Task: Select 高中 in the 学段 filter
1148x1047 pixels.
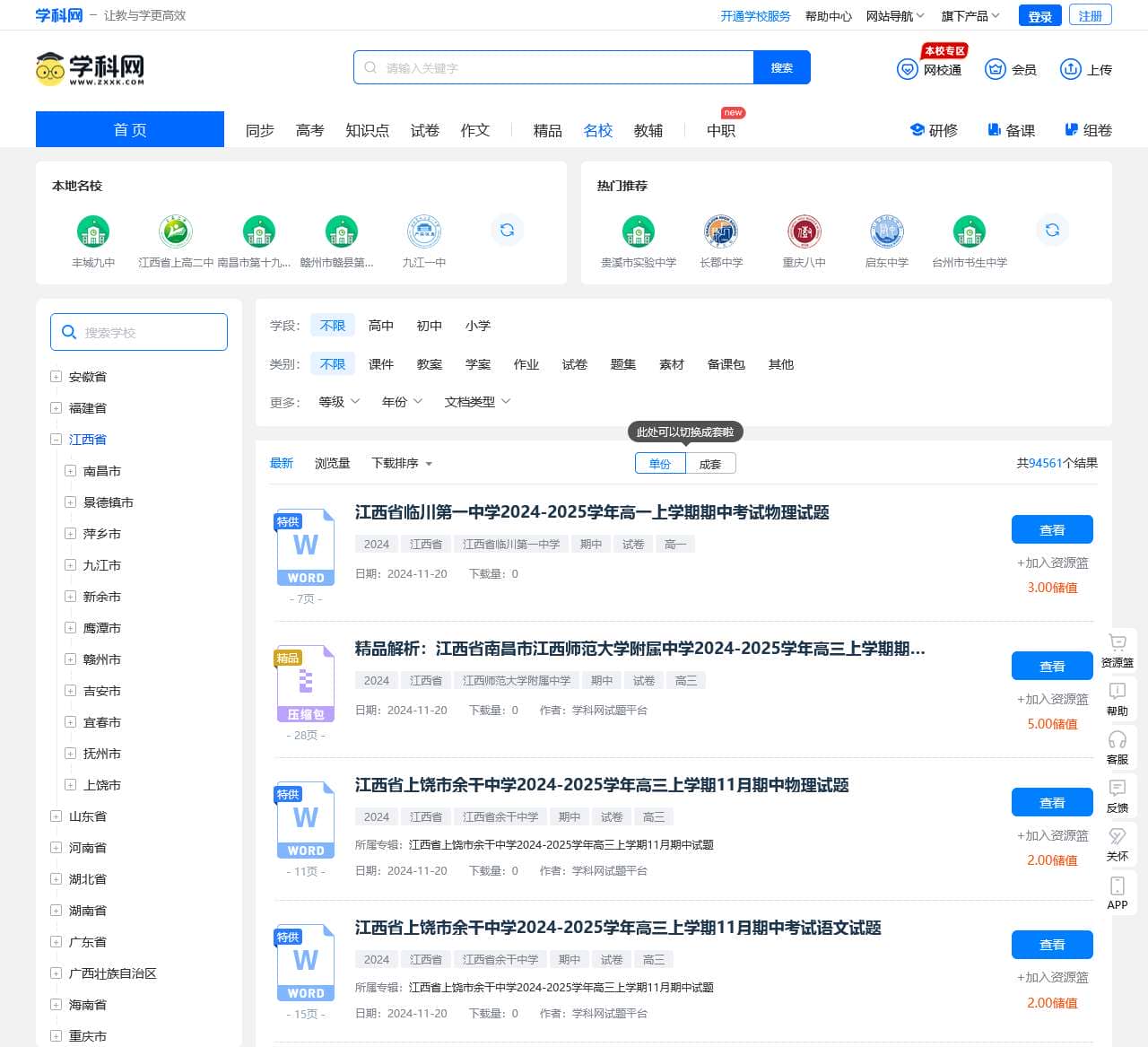Action: point(381,326)
